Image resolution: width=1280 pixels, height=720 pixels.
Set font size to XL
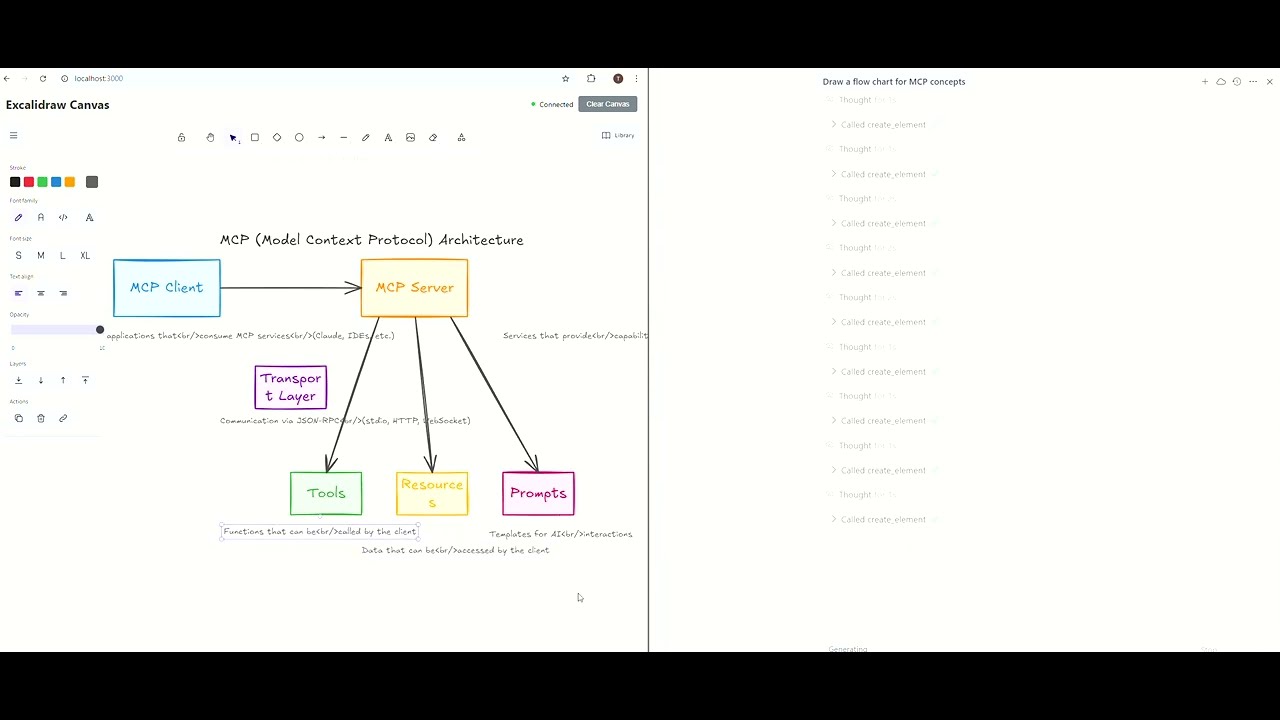85,256
